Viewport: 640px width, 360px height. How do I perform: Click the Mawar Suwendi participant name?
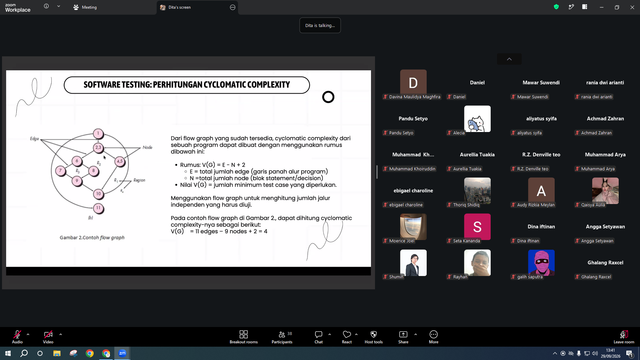(x=541, y=82)
